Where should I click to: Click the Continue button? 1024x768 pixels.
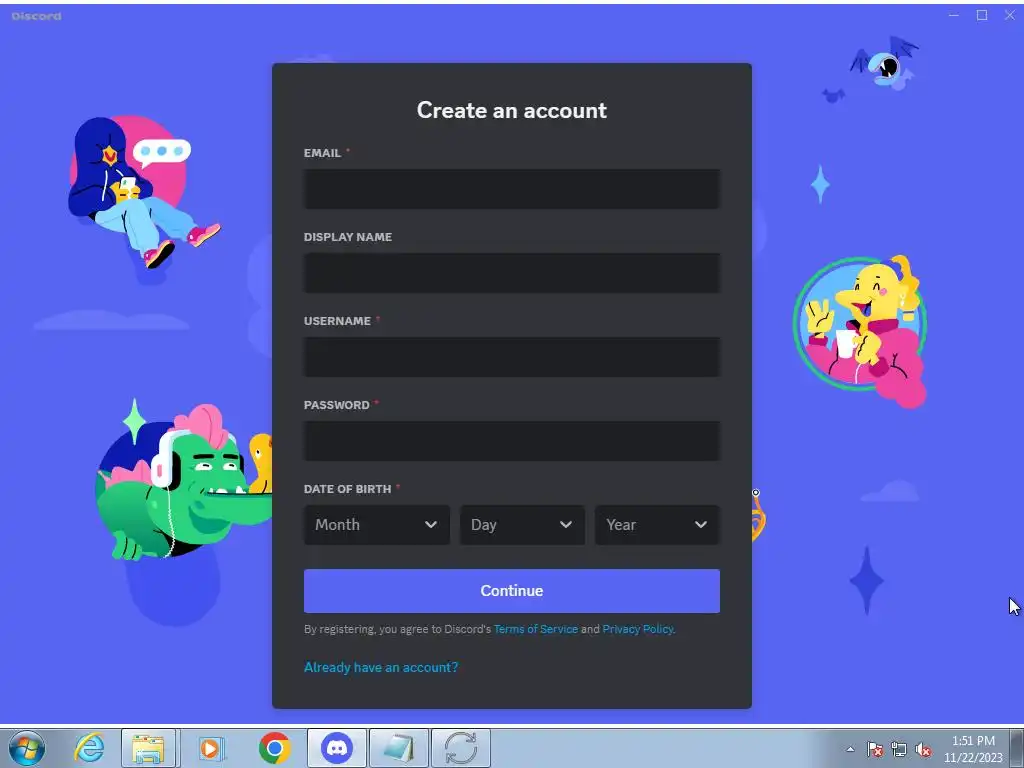tap(511, 590)
